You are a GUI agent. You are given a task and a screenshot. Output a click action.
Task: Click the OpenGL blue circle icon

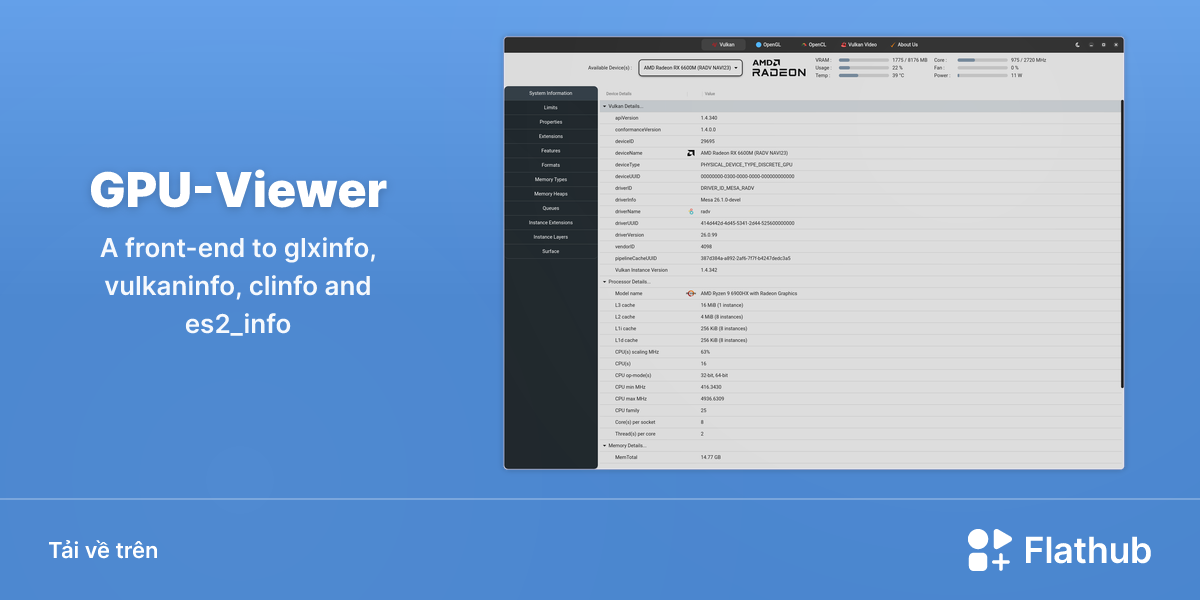click(x=759, y=45)
